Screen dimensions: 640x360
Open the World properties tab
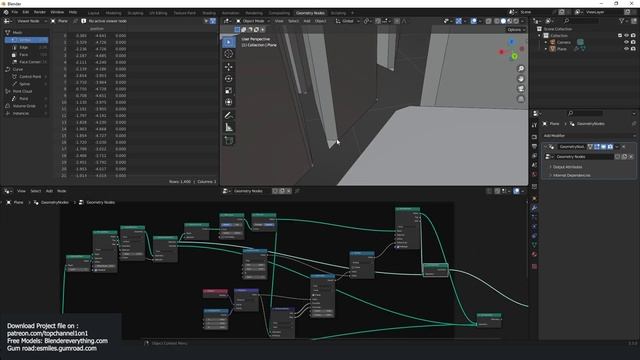pos(534,174)
